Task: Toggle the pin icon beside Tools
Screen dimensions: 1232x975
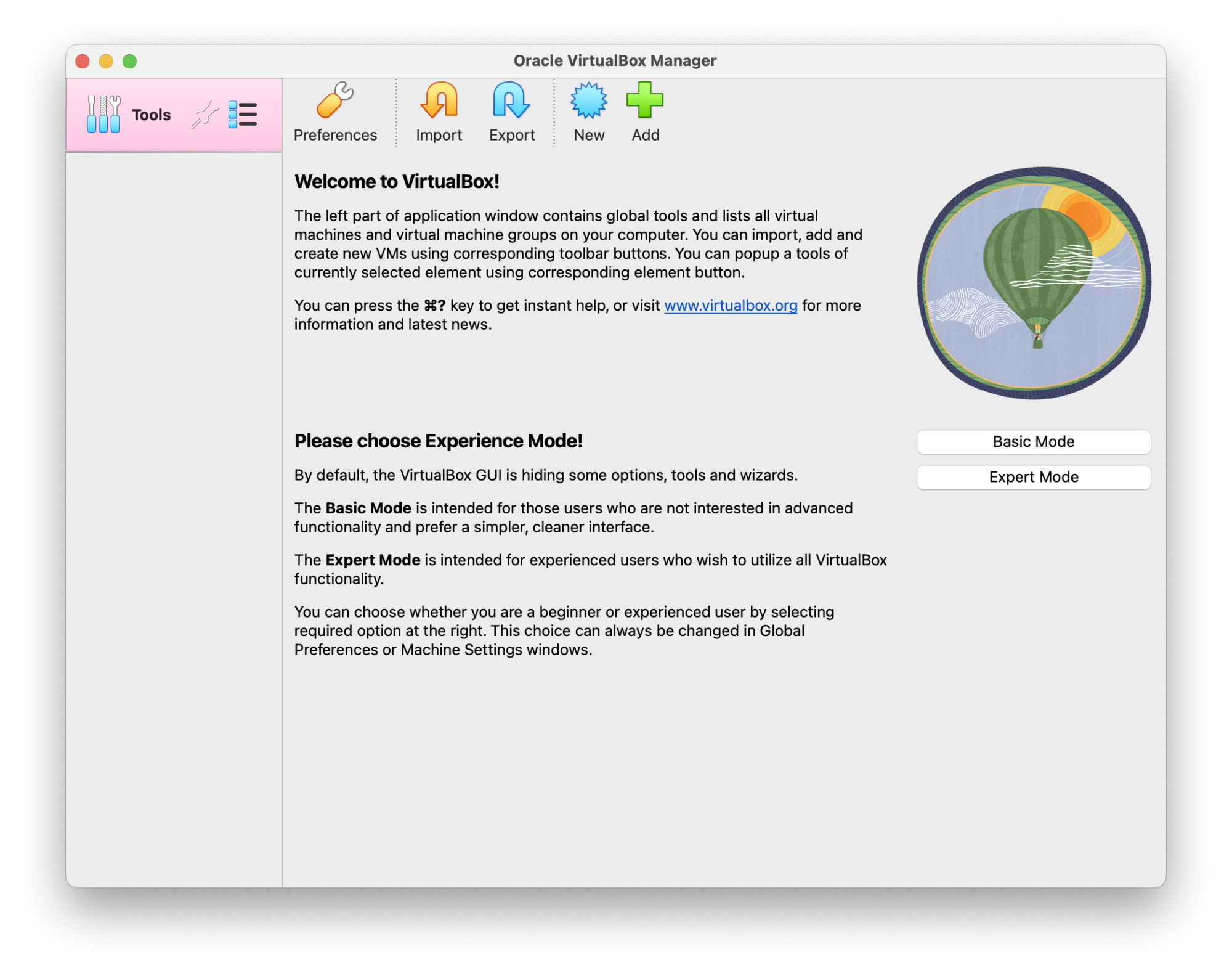Action: 205,115
